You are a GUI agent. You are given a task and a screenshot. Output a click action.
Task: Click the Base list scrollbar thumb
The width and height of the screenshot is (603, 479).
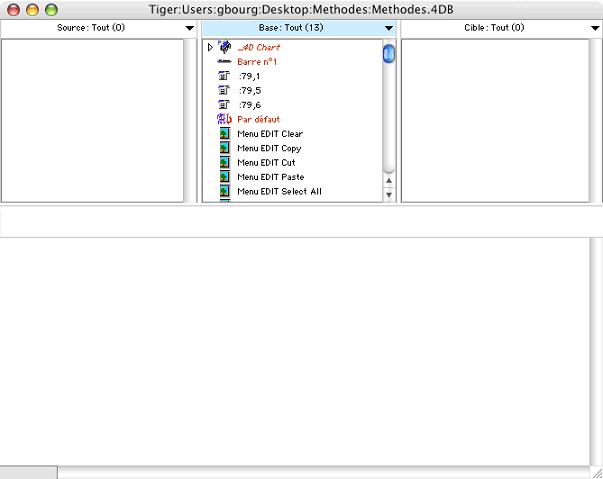(389, 54)
